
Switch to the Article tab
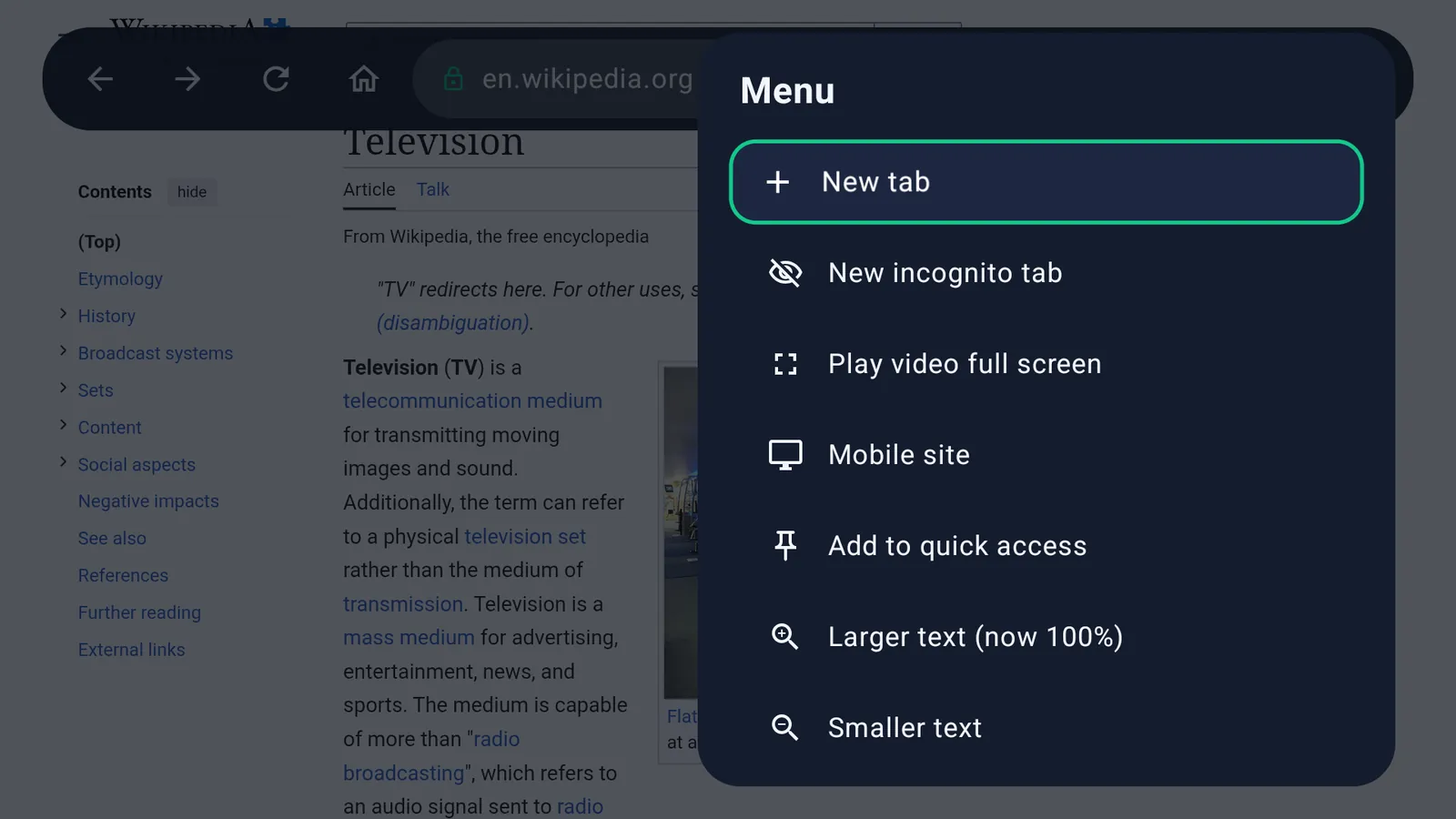[369, 189]
